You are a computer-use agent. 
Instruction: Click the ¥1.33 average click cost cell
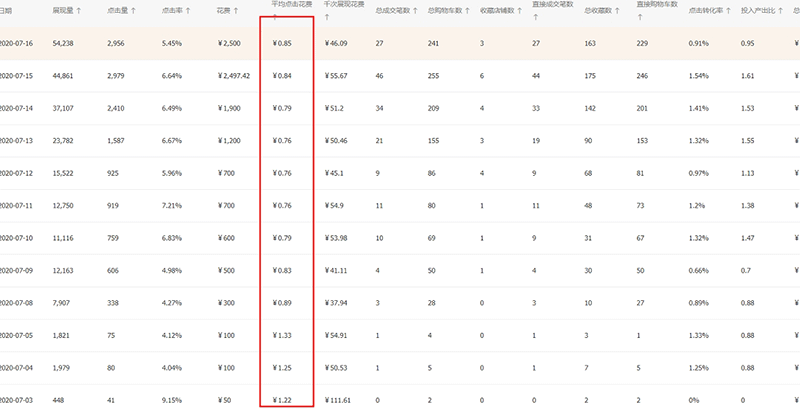tap(282, 333)
